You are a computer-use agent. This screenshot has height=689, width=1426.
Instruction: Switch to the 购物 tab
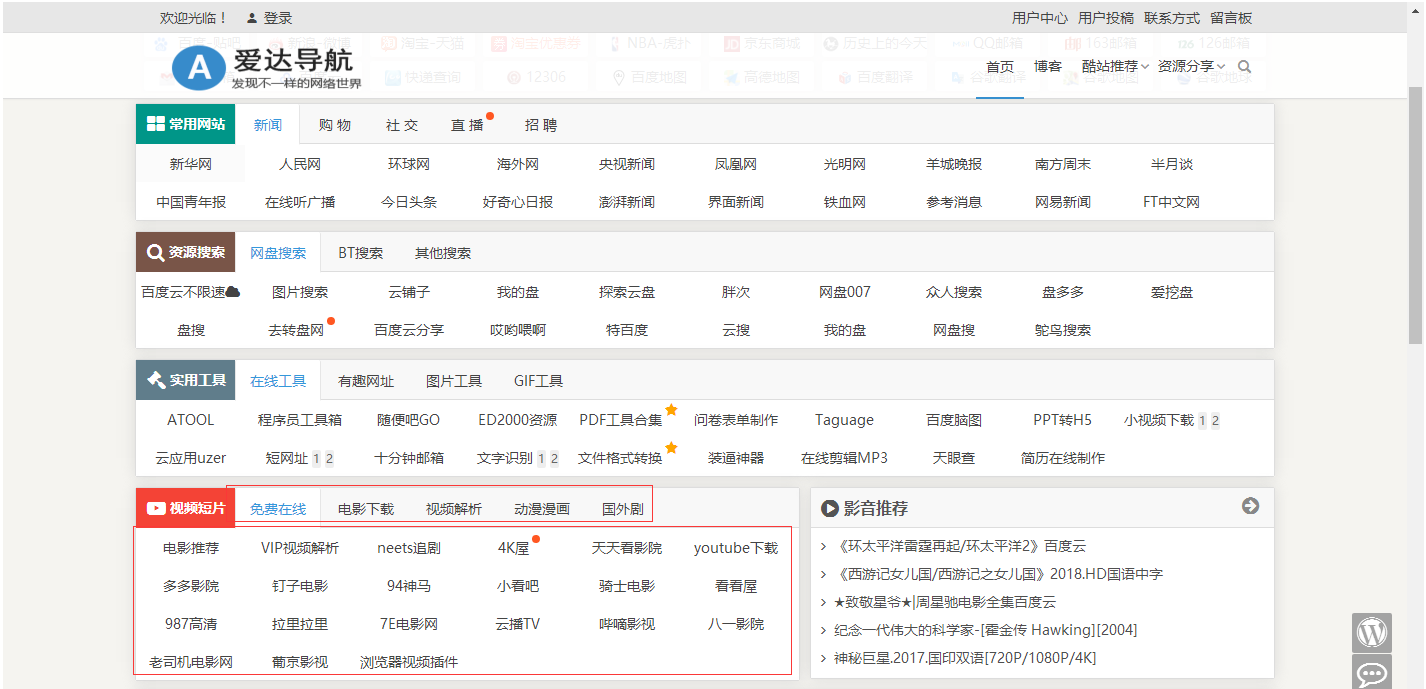pyautogui.click(x=335, y=125)
